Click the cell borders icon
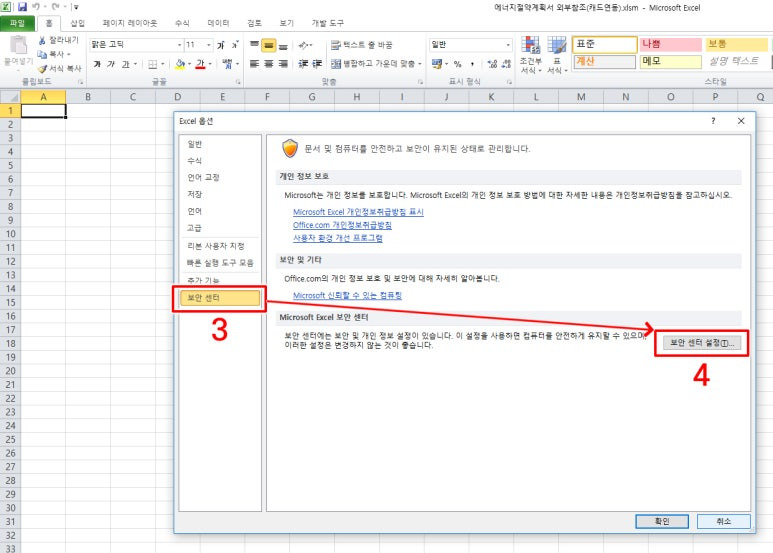 pyautogui.click(x=153, y=64)
